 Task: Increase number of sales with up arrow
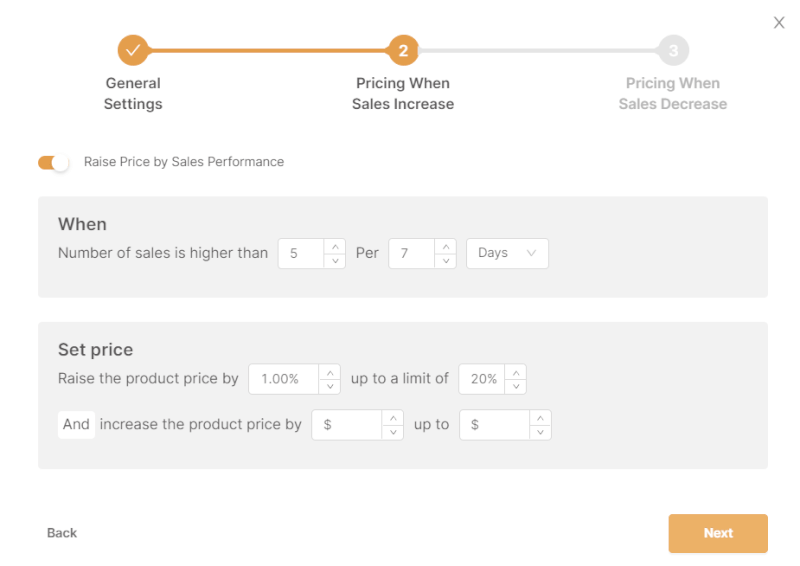(x=335, y=247)
